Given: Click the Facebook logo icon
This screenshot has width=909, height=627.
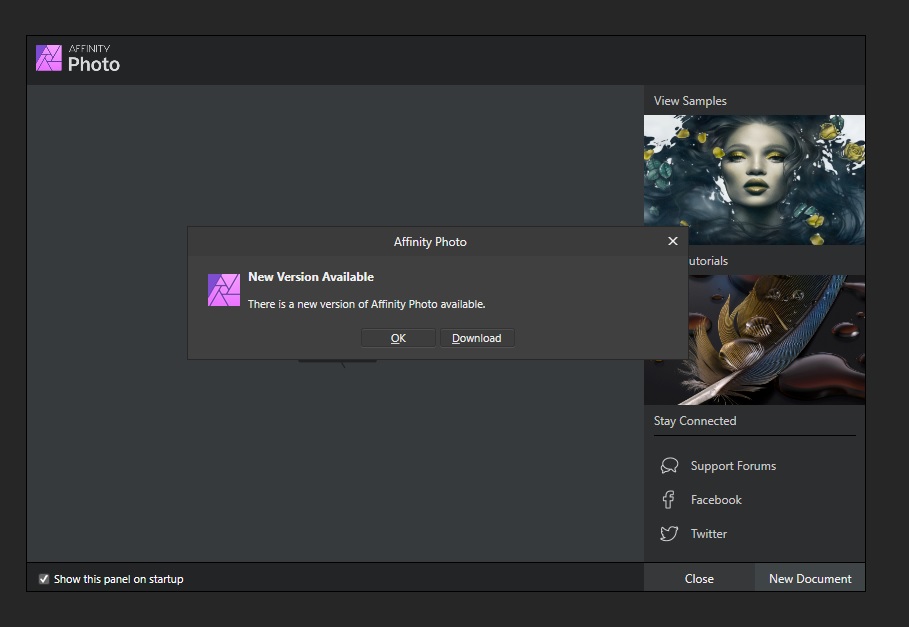Looking at the screenshot, I should (669, 500).
